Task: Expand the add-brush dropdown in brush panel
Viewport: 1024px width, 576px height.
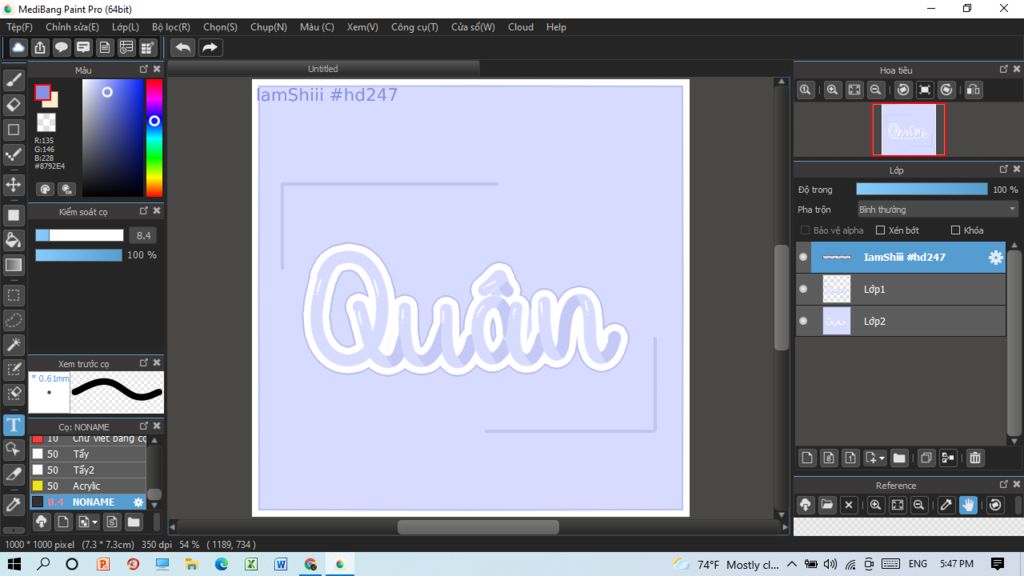Action: [x=95, y=522]
